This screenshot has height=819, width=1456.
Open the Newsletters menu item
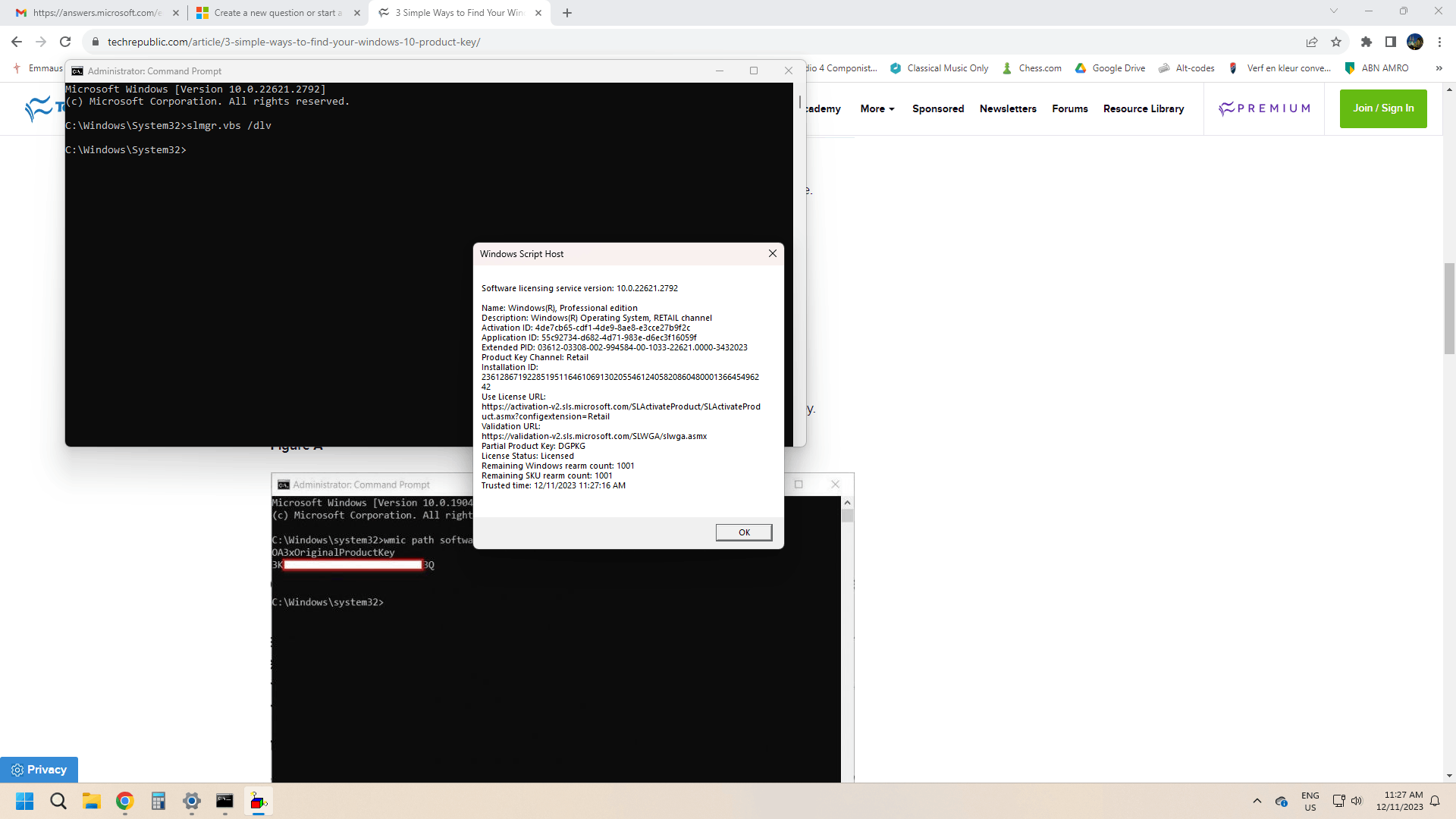click(x=1008, y=108)
